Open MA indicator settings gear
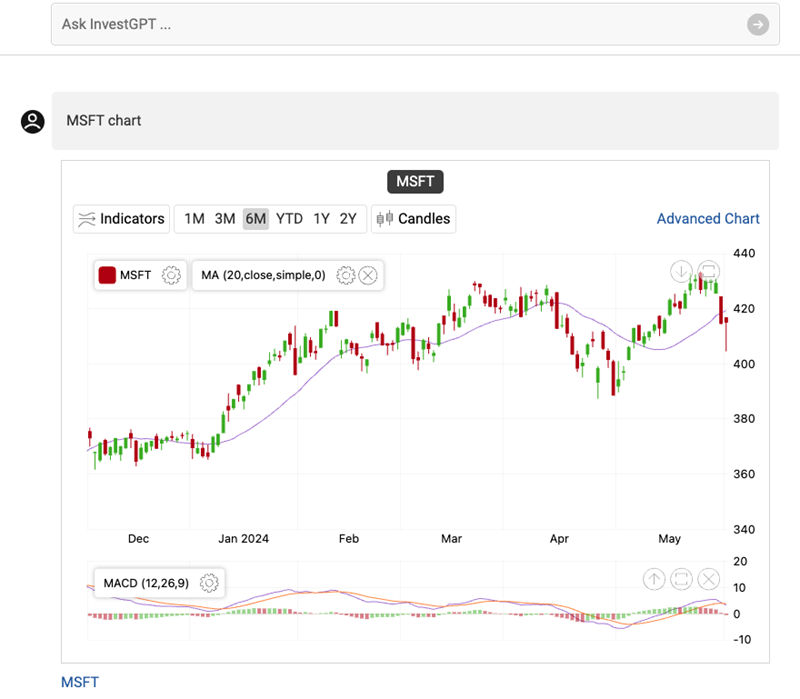Viewport: 800px width, 699px height. tap(346, 275)
